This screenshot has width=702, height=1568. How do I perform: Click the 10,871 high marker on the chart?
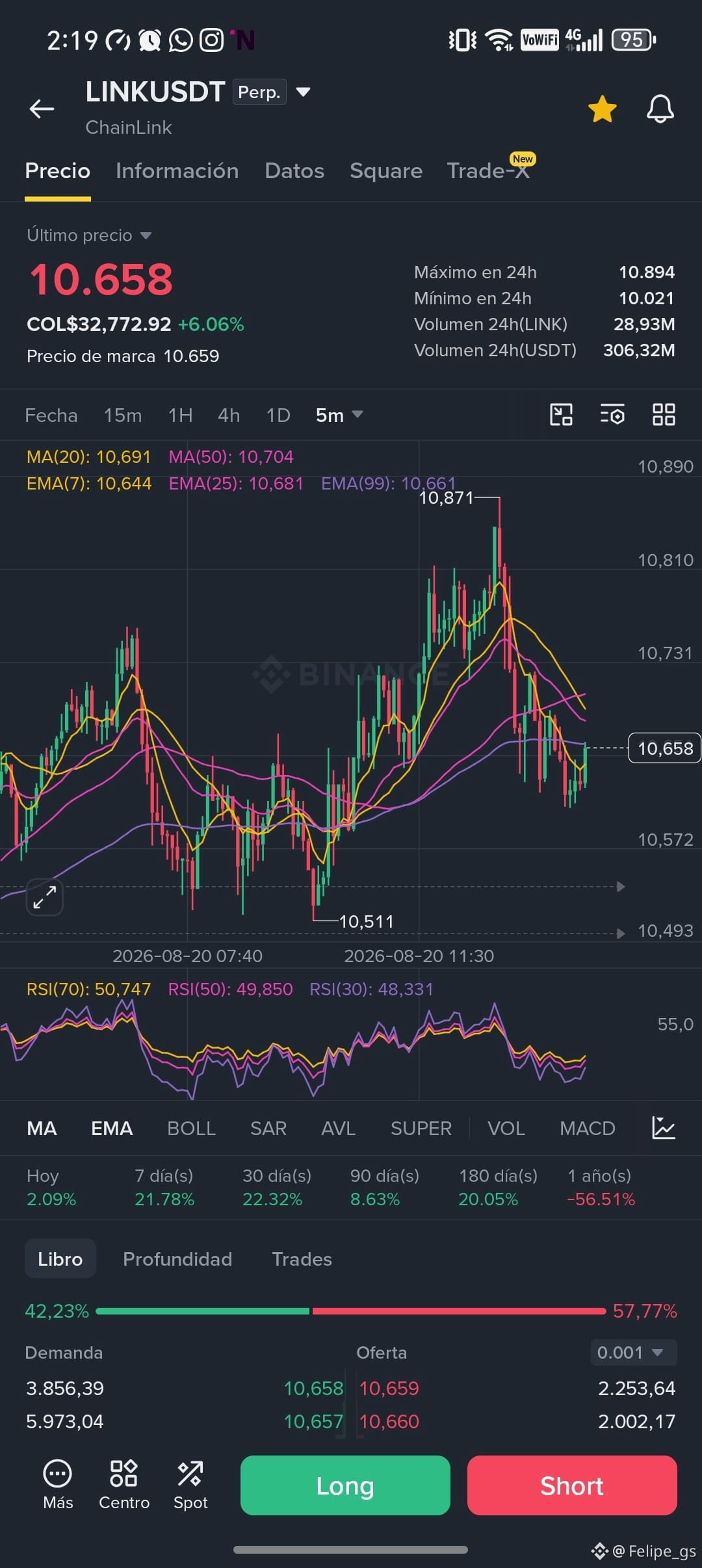click(x=447, y=498)
